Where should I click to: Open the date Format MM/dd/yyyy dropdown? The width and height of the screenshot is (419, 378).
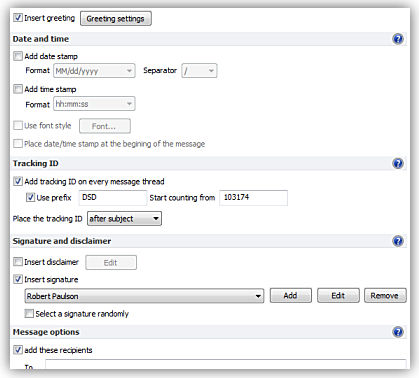(94, 71)
